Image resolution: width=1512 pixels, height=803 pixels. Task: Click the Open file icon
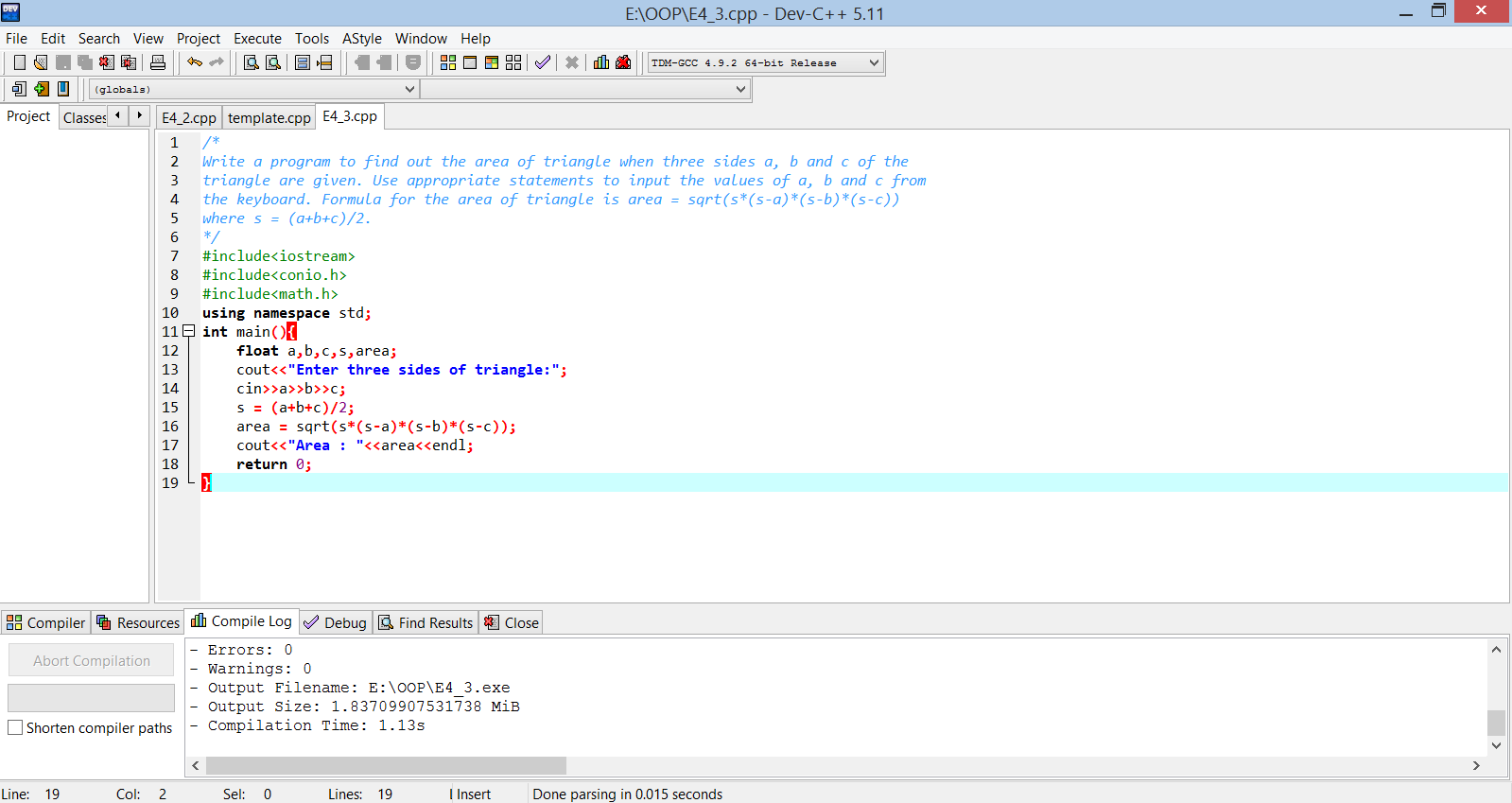click(41, 62)
